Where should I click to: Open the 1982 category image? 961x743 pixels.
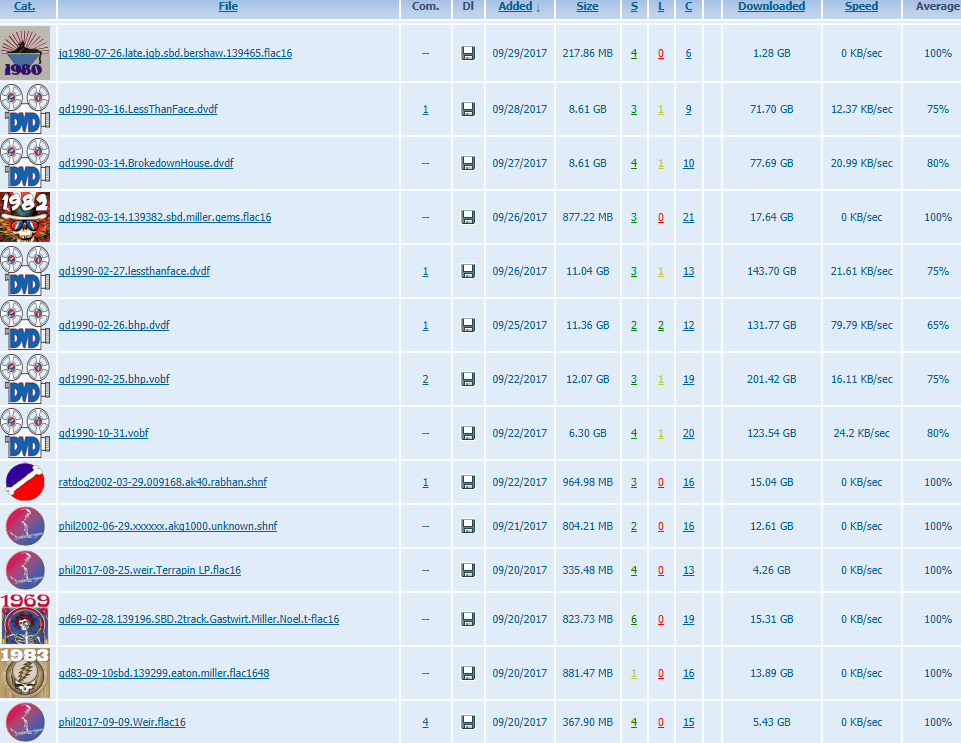[x=25, y=217]
